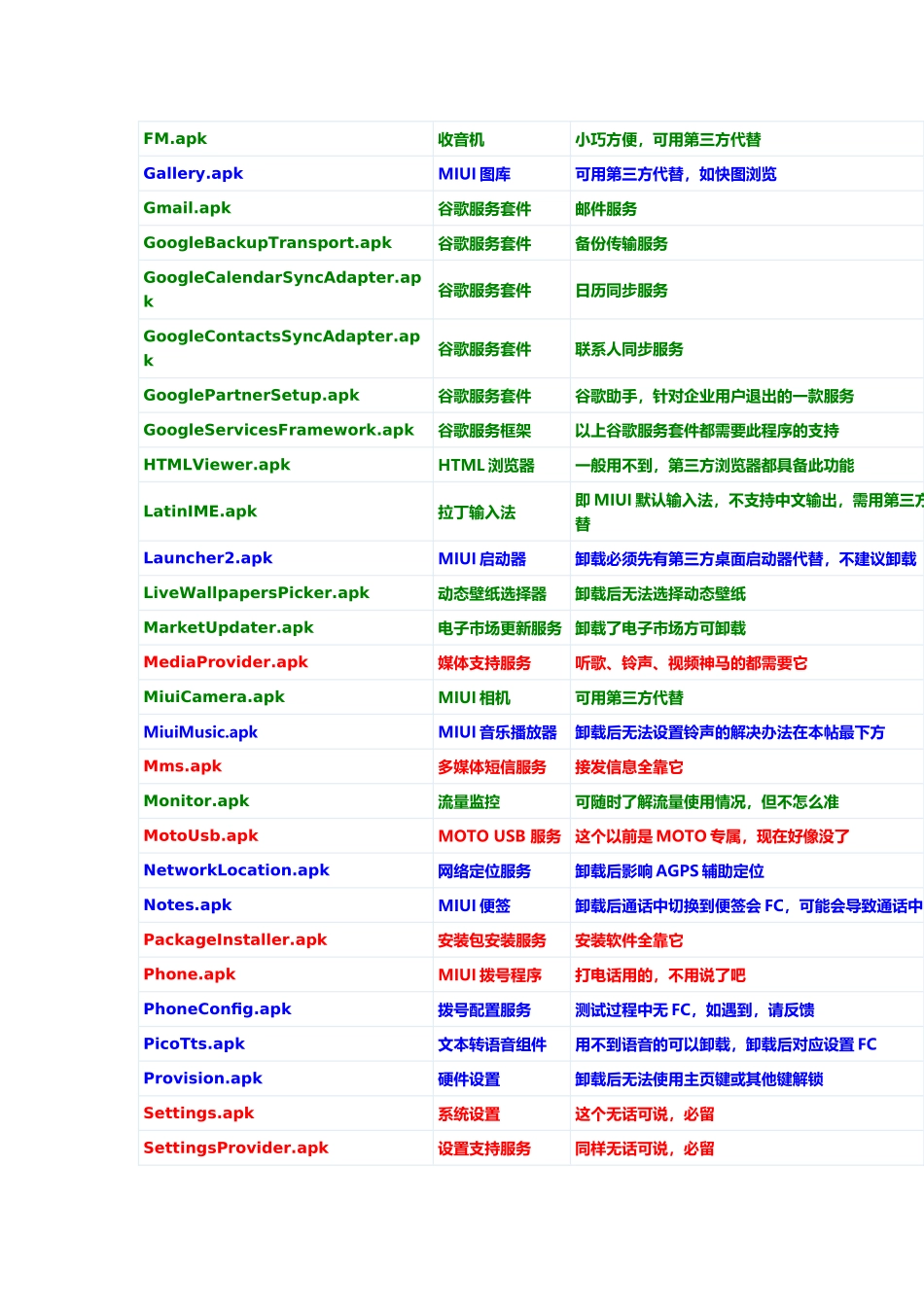Image resolution: width=924 pixels, height=1307 pixels.
Task: Click GoogleContactsSyncAdapter.apk name
Action: [282, 348]
